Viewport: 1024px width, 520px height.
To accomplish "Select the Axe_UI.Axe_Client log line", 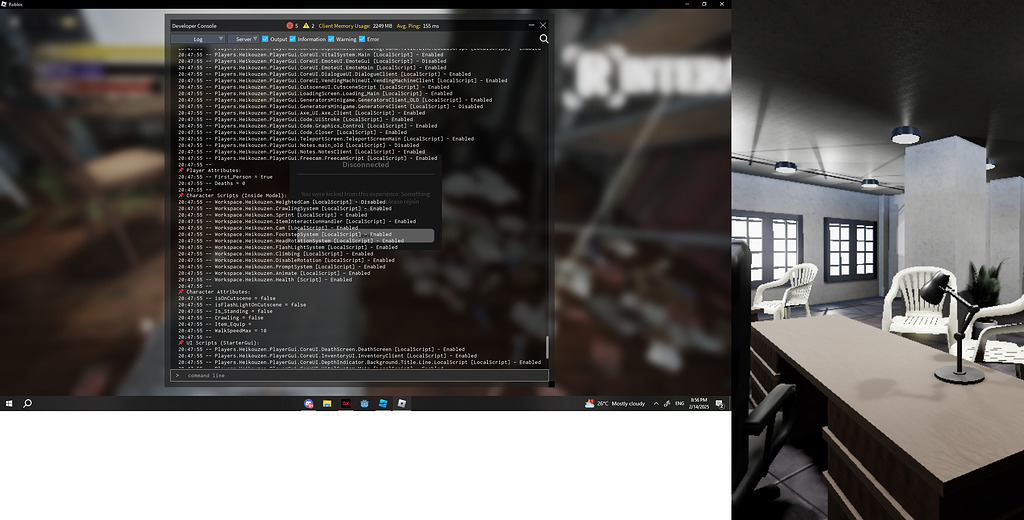I will coord(302,113).
